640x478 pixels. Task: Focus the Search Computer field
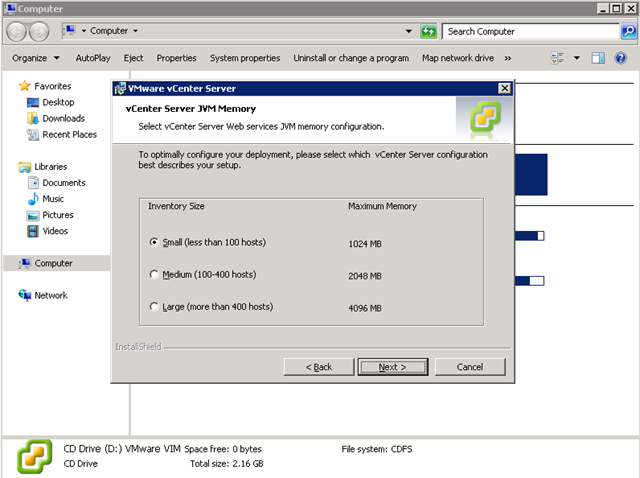(531, 31)
